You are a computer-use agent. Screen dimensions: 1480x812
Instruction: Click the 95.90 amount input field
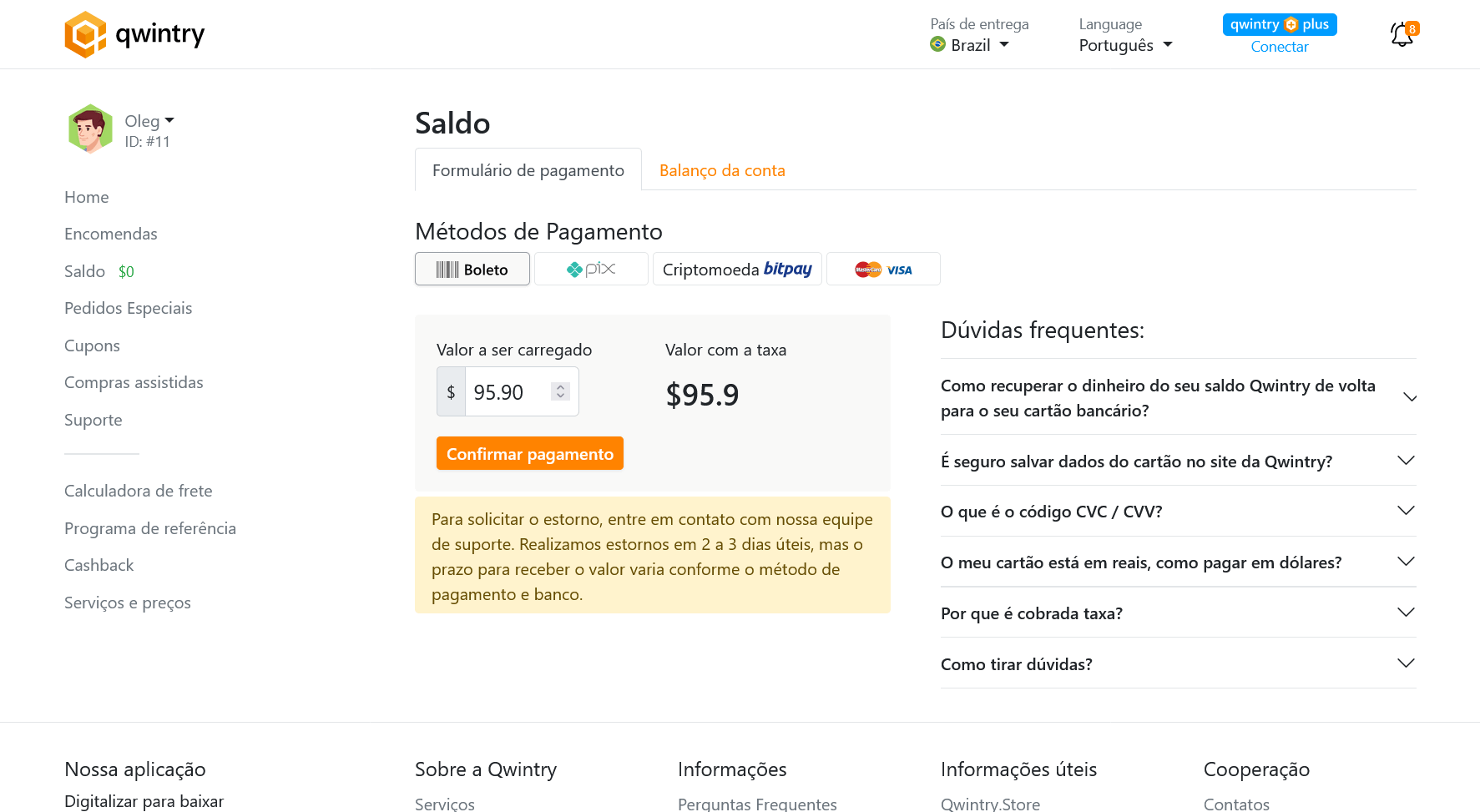(x=509, y=391)
